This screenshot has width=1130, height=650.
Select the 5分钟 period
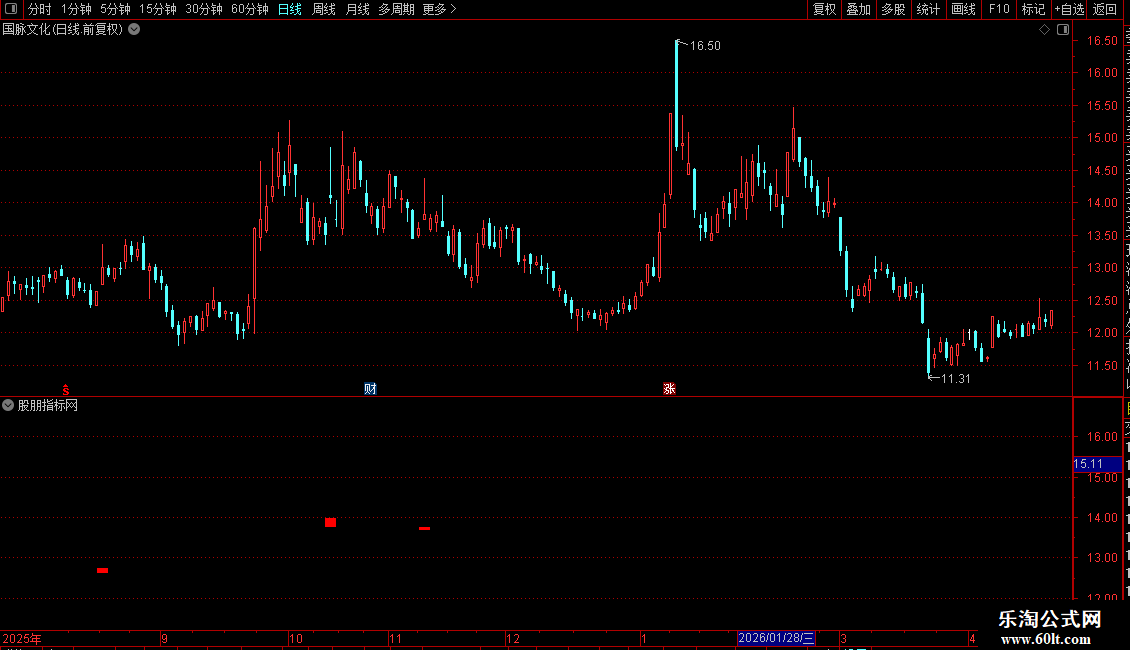(x=115, y=9)
